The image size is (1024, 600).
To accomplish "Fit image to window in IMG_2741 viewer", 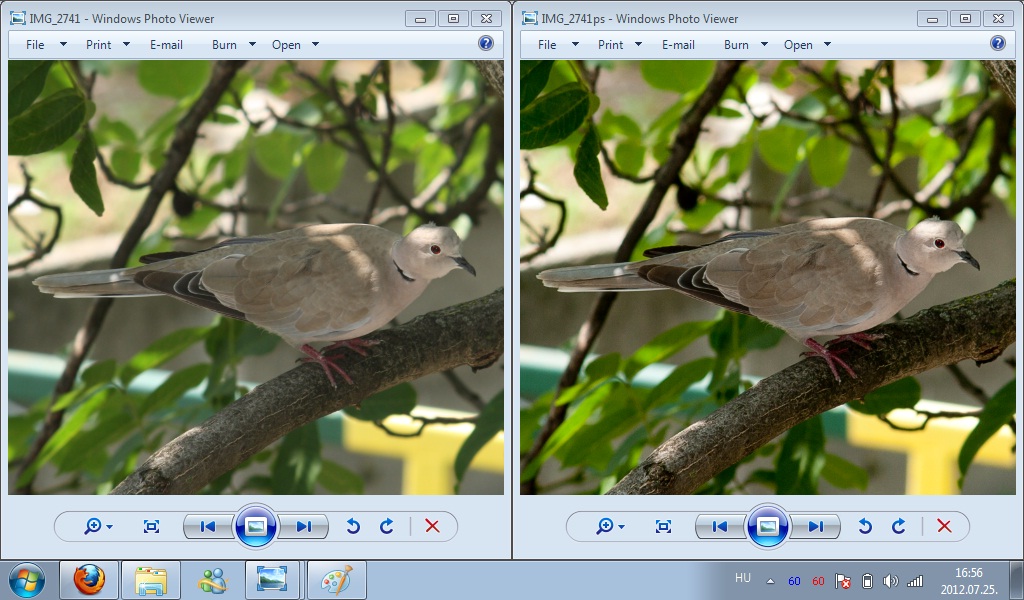I will coord(152,526).
